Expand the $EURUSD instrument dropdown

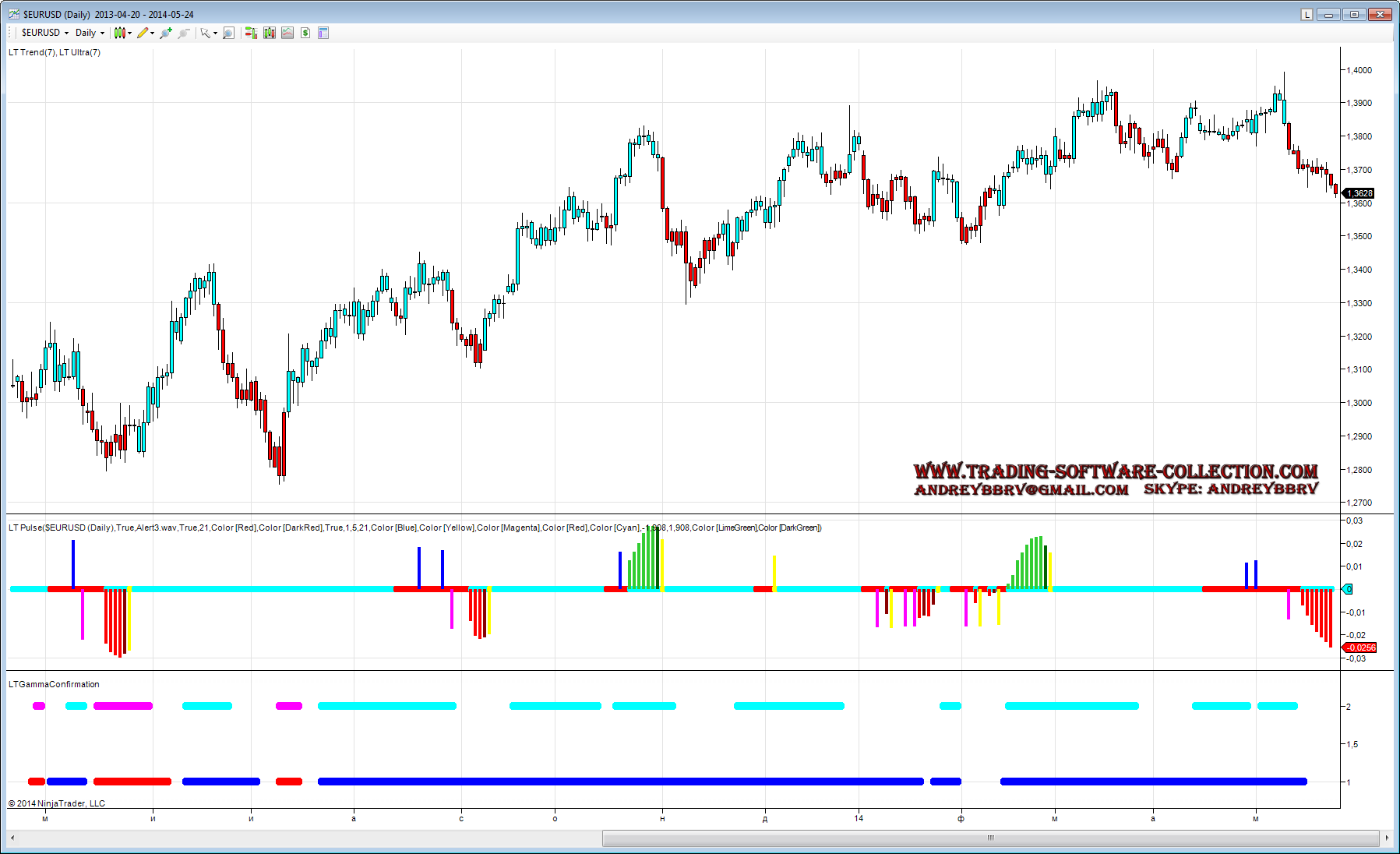tap(45, 33)
